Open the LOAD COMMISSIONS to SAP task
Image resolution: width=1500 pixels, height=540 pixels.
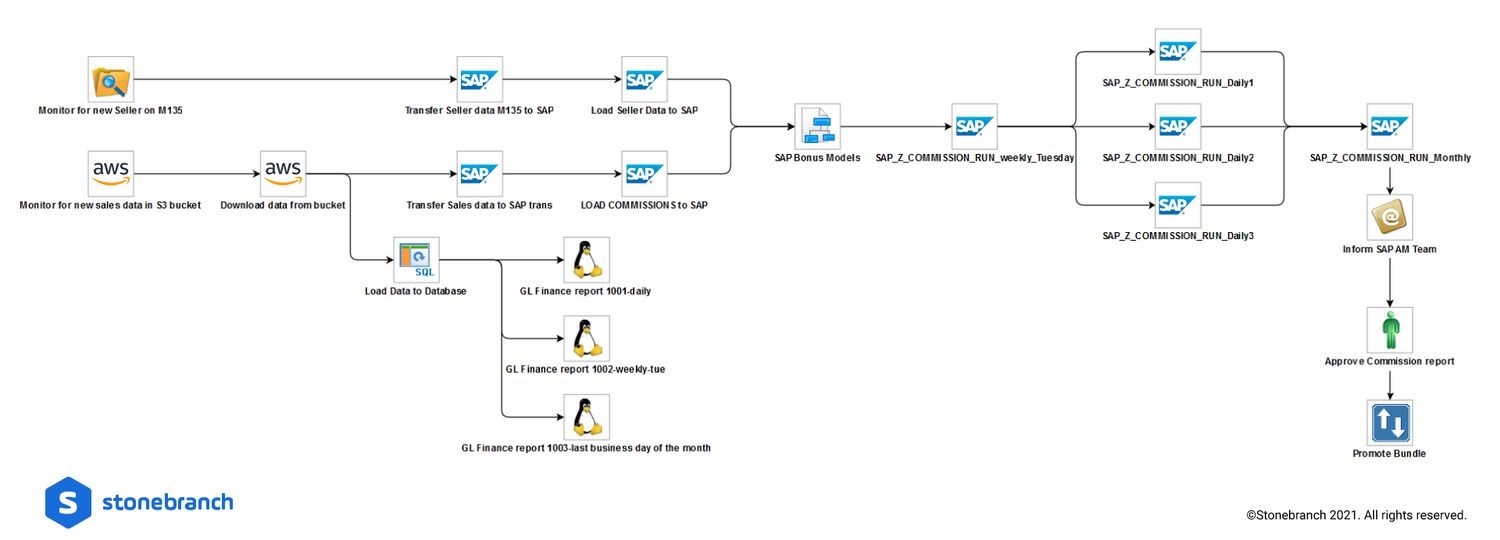click(644, 173)
